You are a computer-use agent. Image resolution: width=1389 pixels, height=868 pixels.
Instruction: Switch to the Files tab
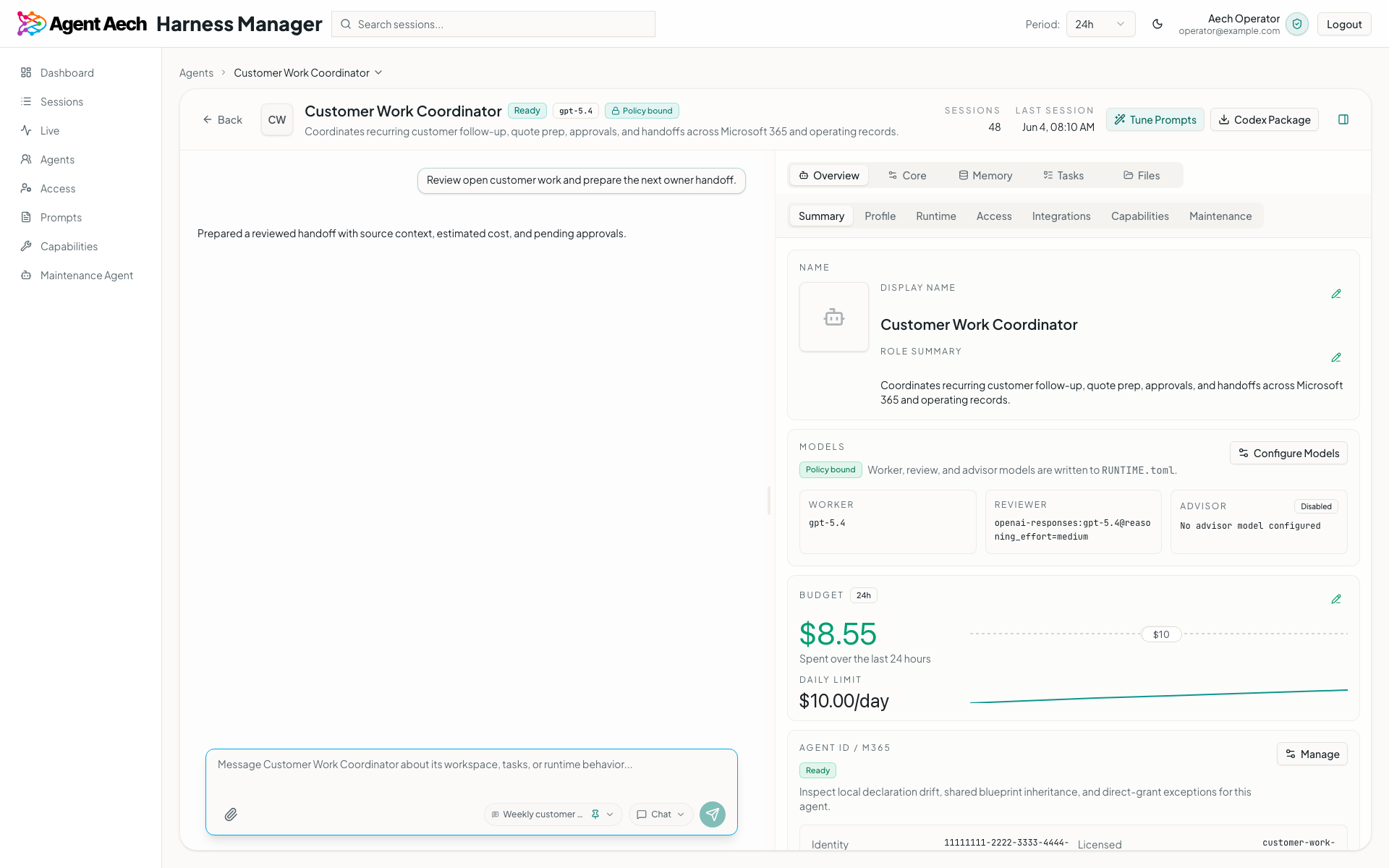(1142, 175)
